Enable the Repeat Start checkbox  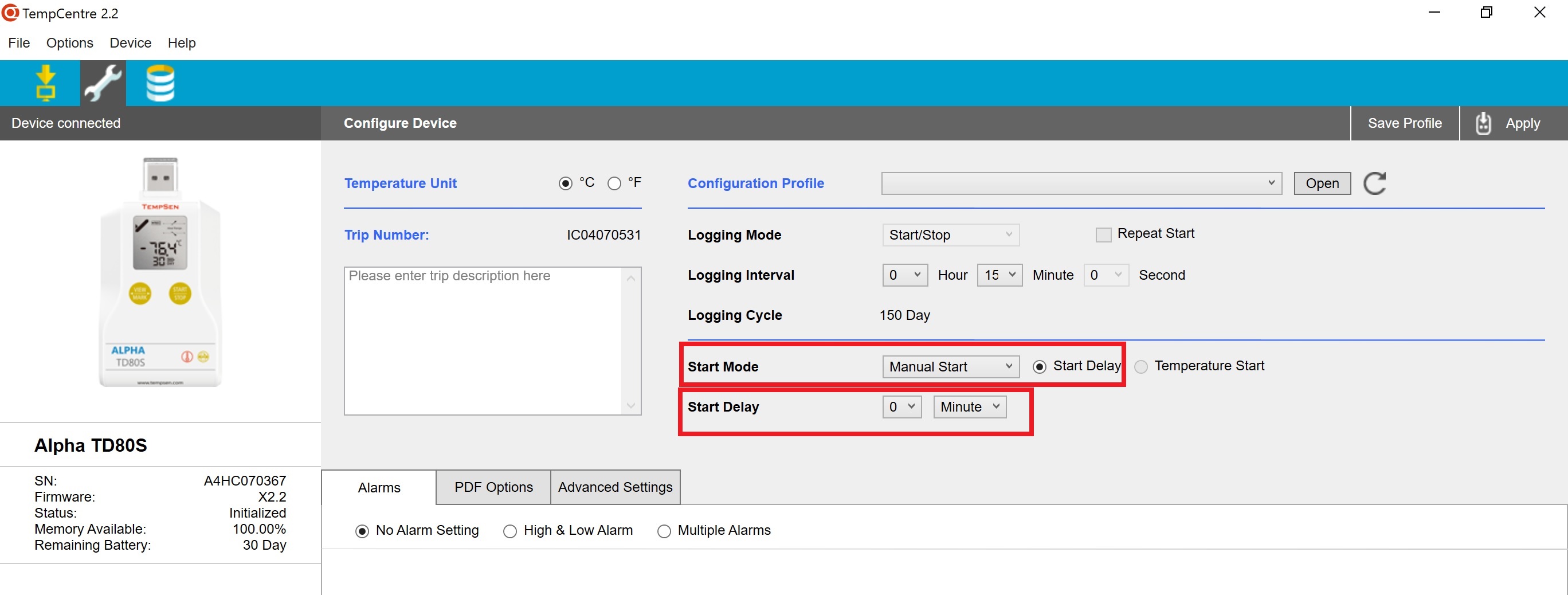[1103, 234]
